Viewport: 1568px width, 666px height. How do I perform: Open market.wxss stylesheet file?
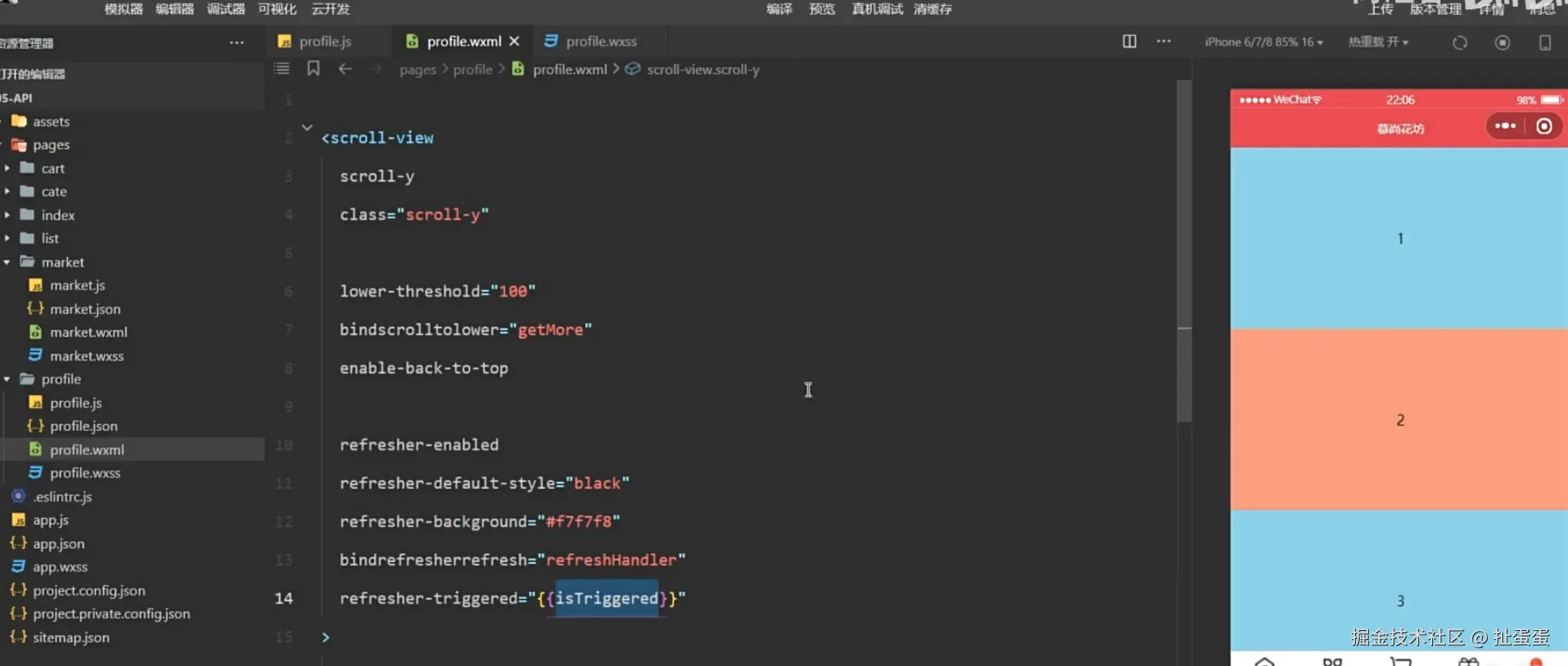[86, 356]
